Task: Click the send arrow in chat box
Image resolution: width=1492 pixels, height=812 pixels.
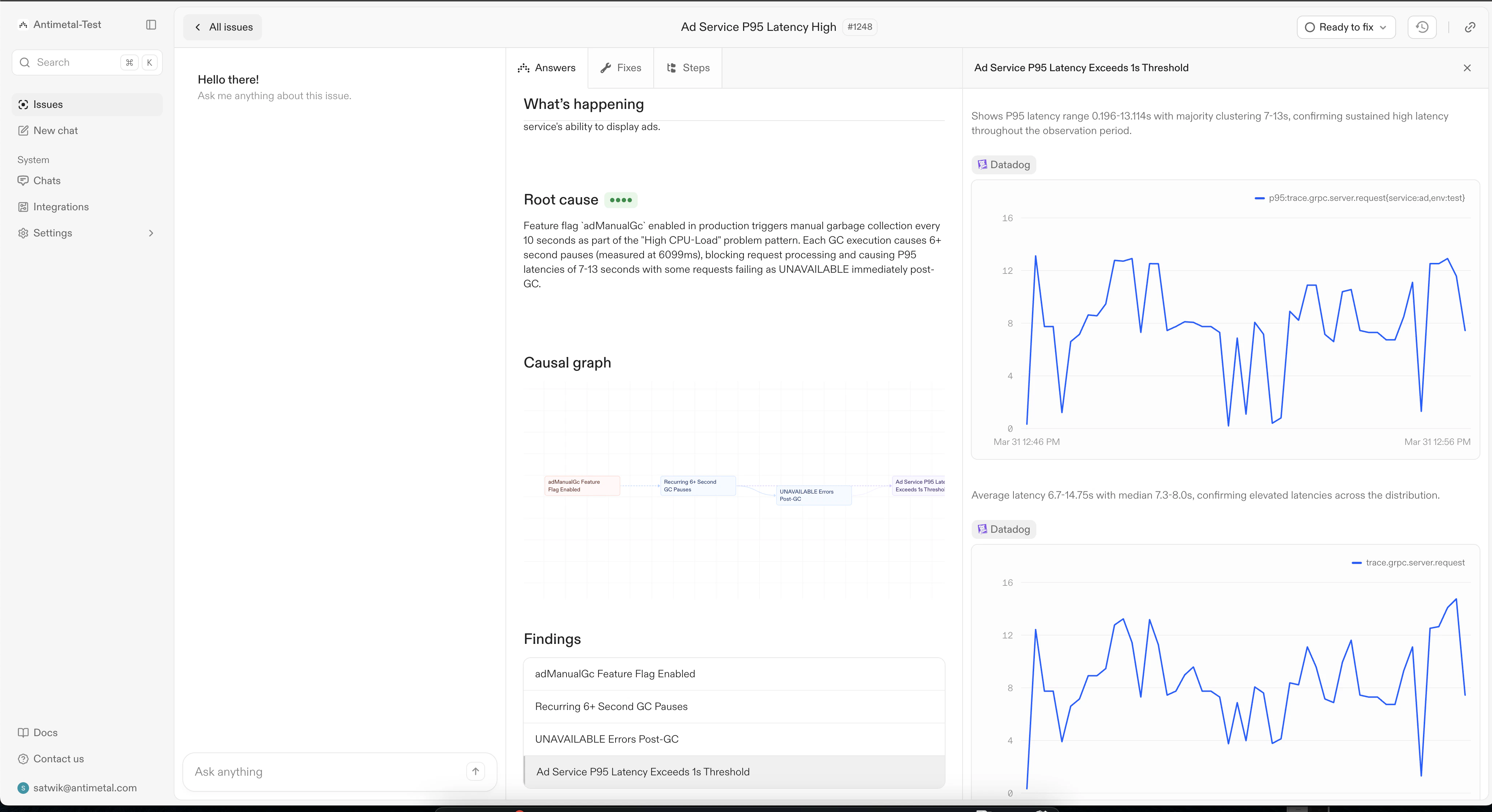Action: pyautogui.click(x=475, y=771)
